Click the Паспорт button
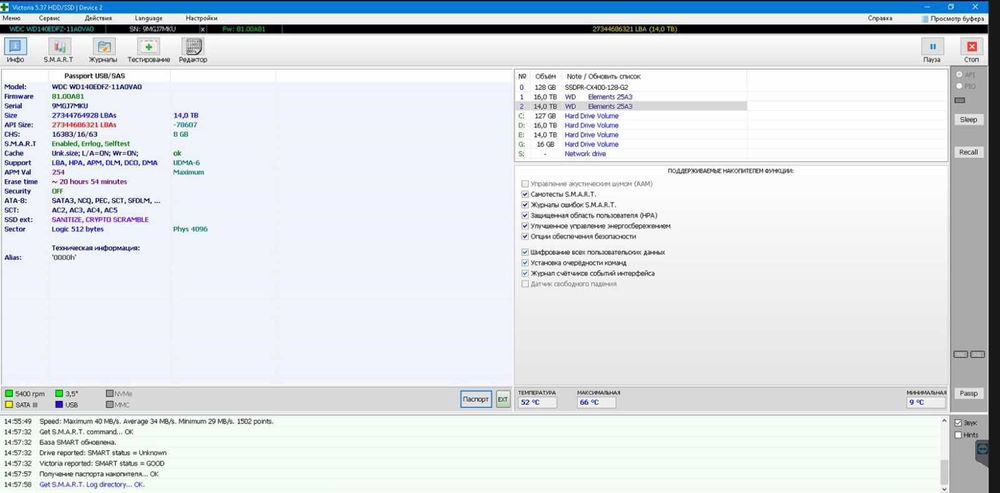The height and width of the screenshot is (493, 1000). [x=476, y=399]
